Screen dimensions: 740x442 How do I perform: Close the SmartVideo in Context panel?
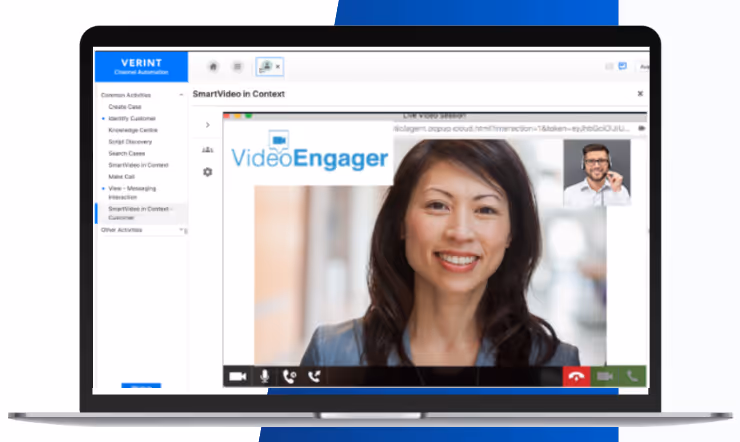pyautogui.click(x=640, y=93)
